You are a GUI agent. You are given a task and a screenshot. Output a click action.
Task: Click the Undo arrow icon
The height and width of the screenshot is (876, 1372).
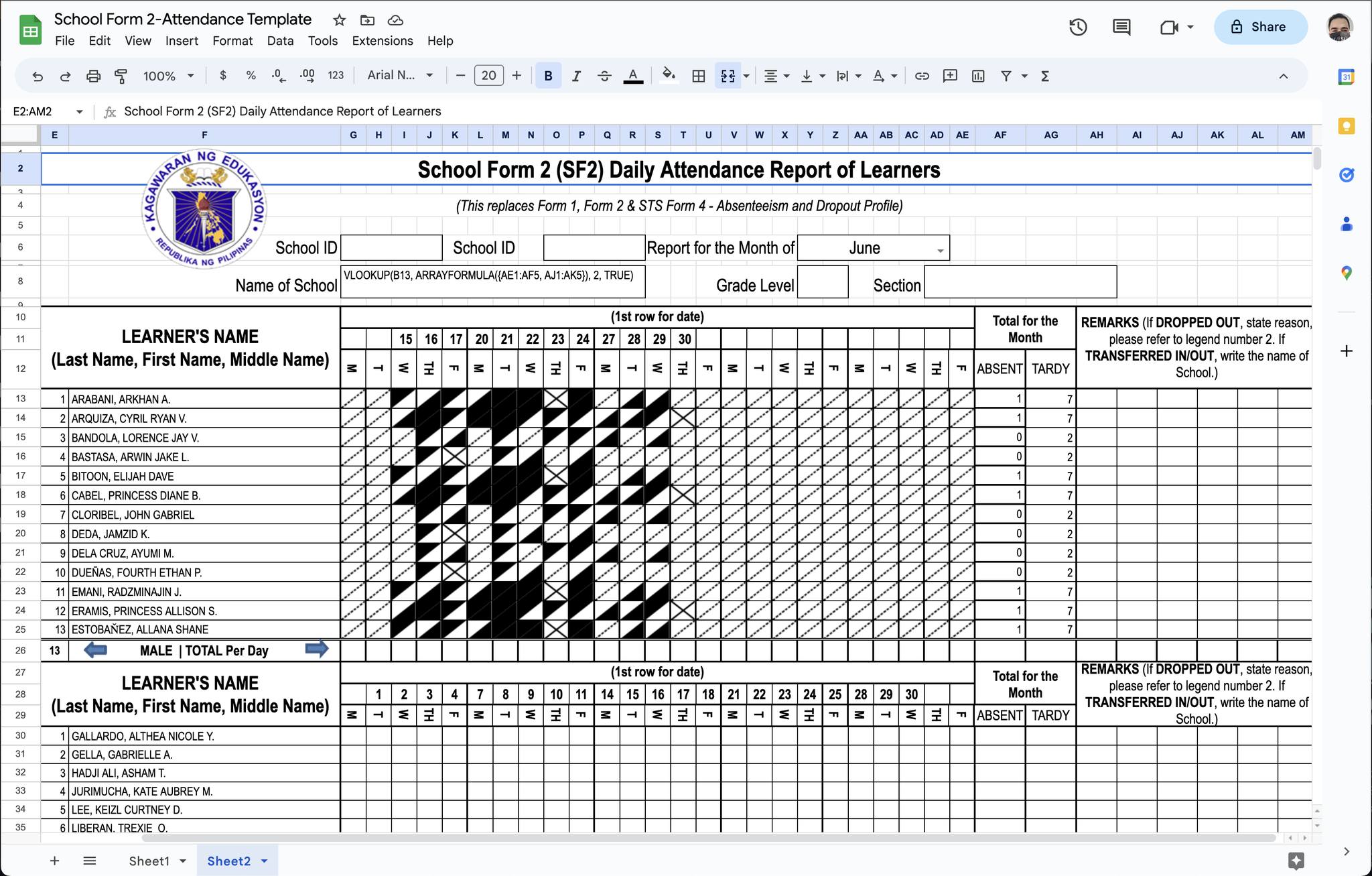coord(38,76)
